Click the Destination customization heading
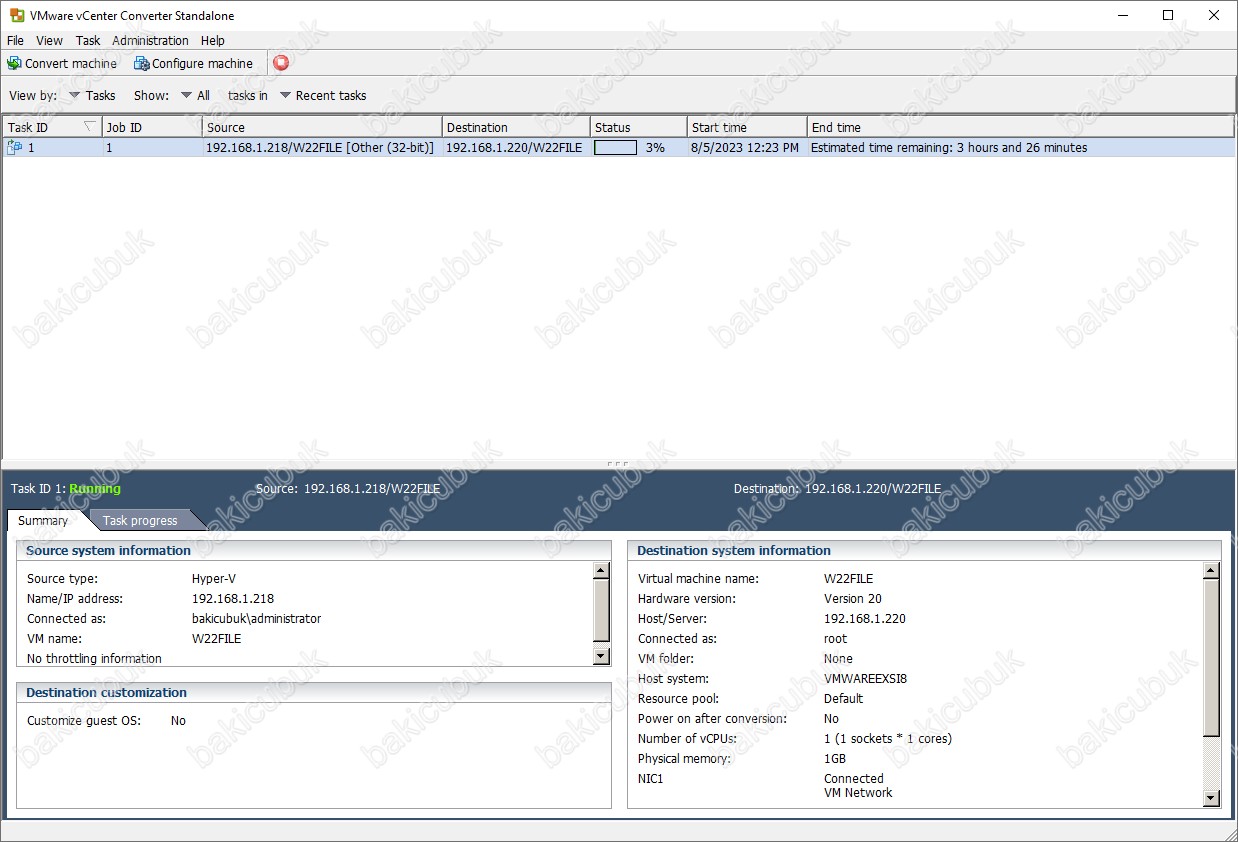The height and width of the screenshot is (842, 1238). click(106, 693)
